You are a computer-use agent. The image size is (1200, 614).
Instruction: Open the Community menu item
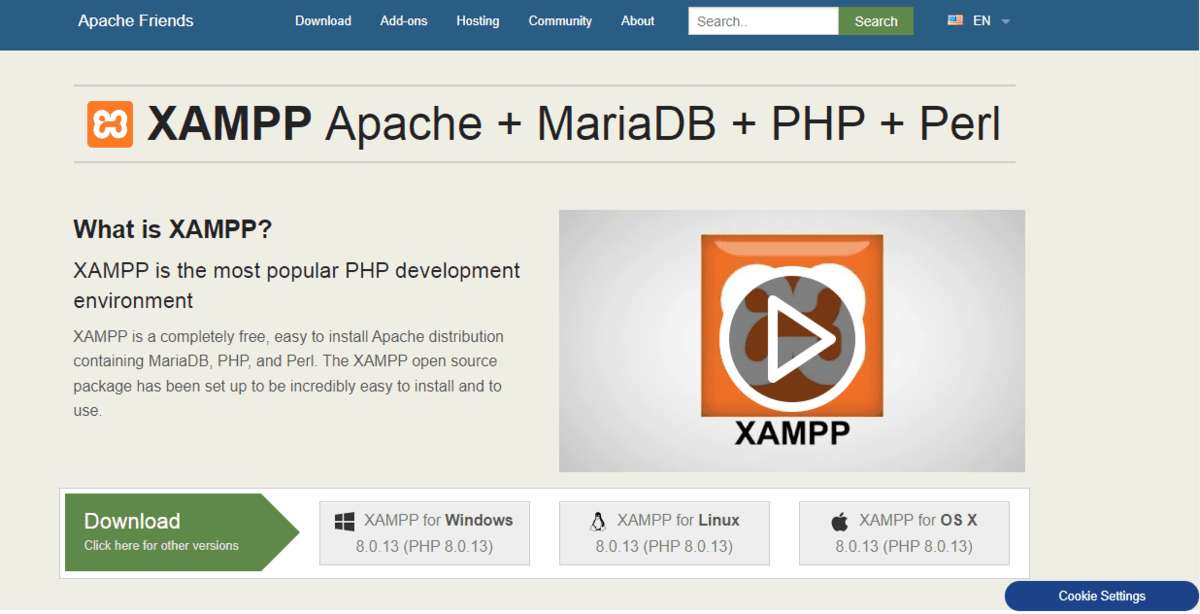point(560,21)
